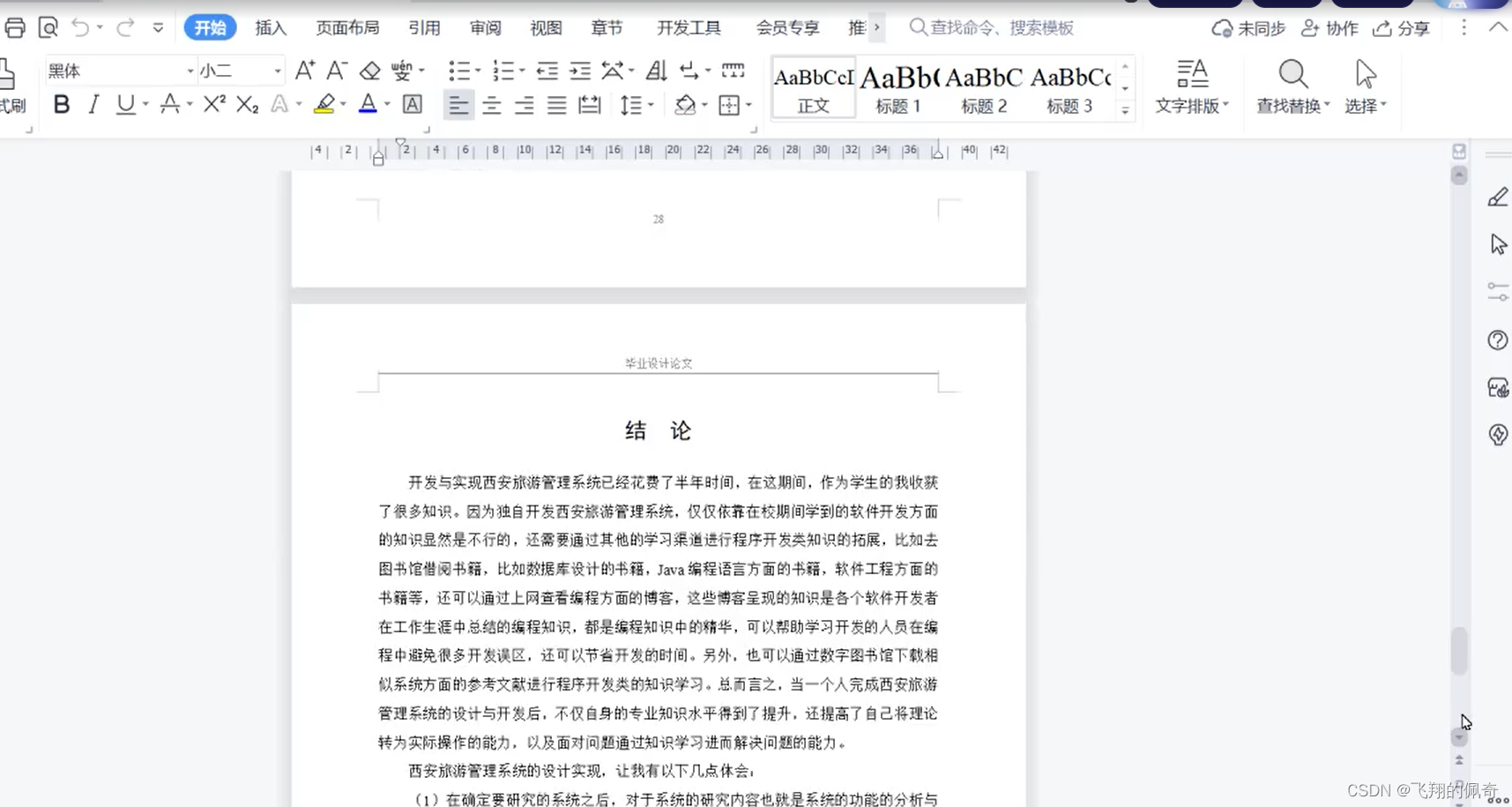The width and height of the screenshot is (1512, 807).
Task: Click the 分享 share button
Action: click(x=1401, y=28)
